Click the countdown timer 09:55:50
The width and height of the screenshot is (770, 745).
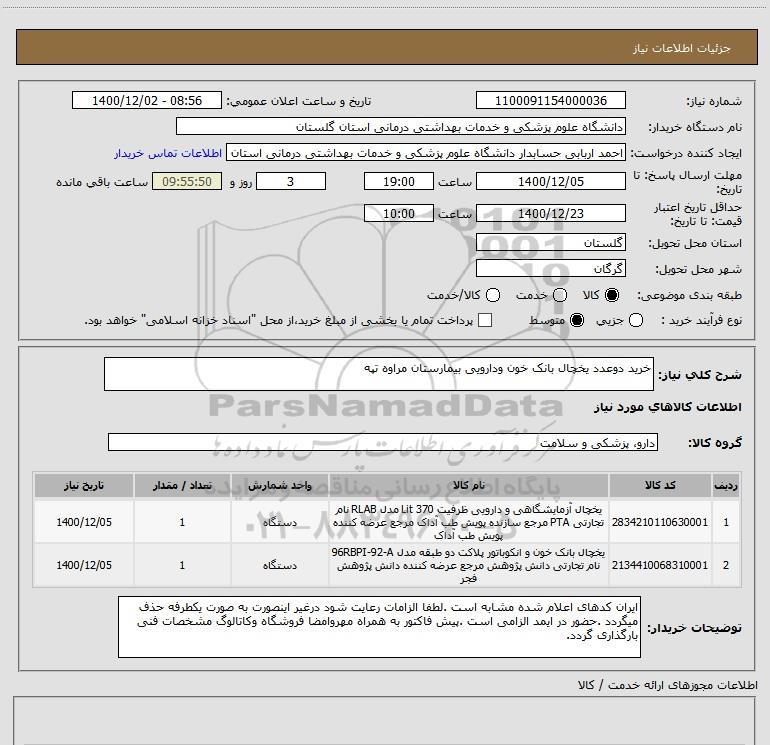[187, 182]
